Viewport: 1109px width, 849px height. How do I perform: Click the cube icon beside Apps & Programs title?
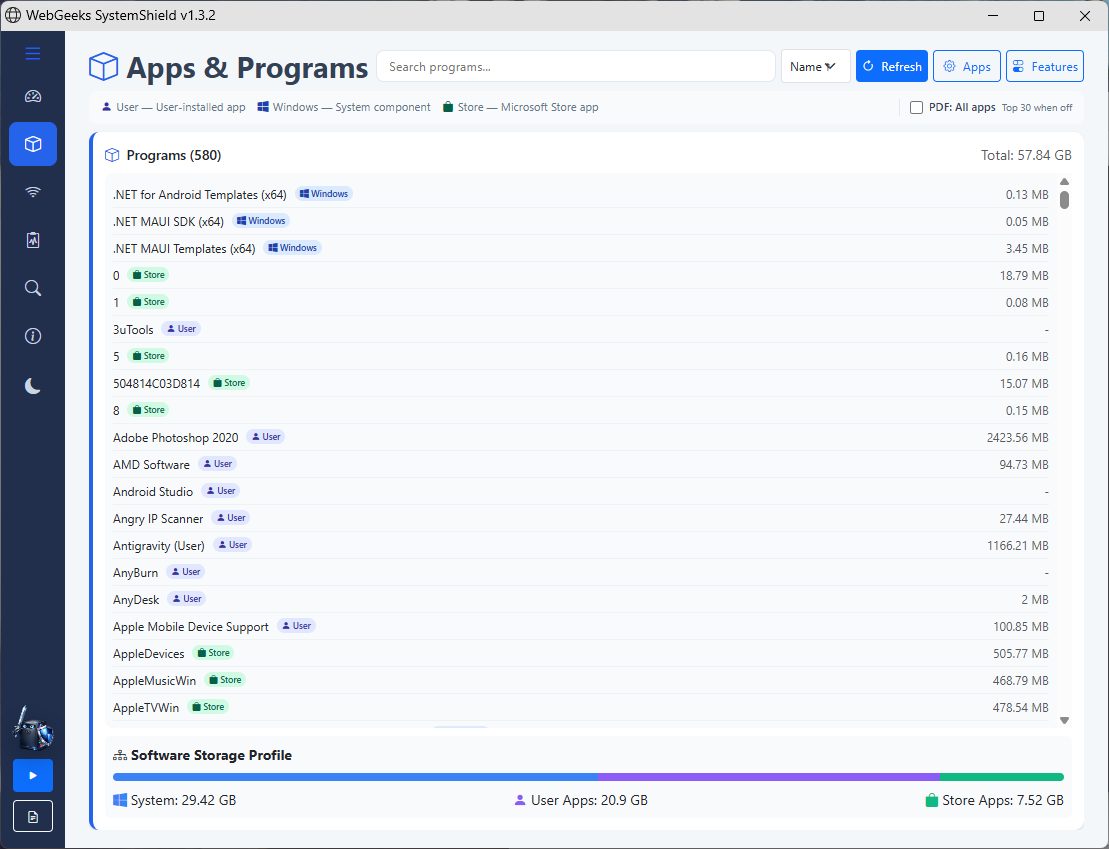103,67
